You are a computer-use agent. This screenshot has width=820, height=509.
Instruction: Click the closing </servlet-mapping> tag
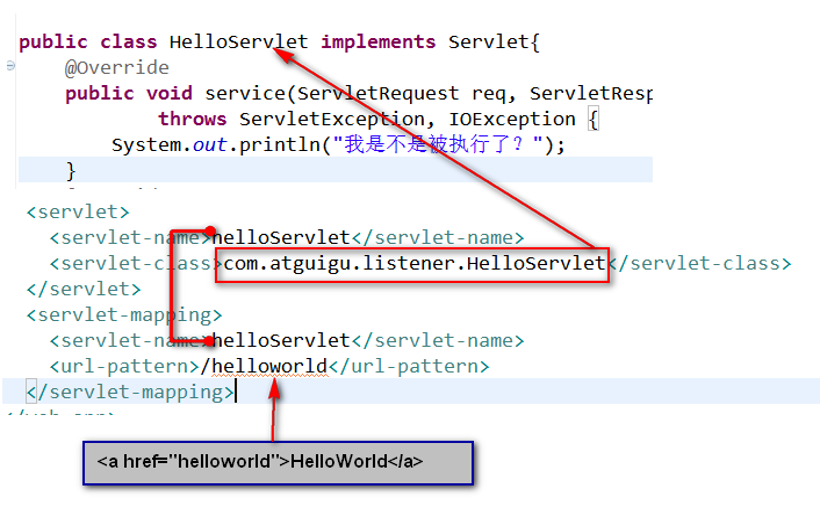130,392
